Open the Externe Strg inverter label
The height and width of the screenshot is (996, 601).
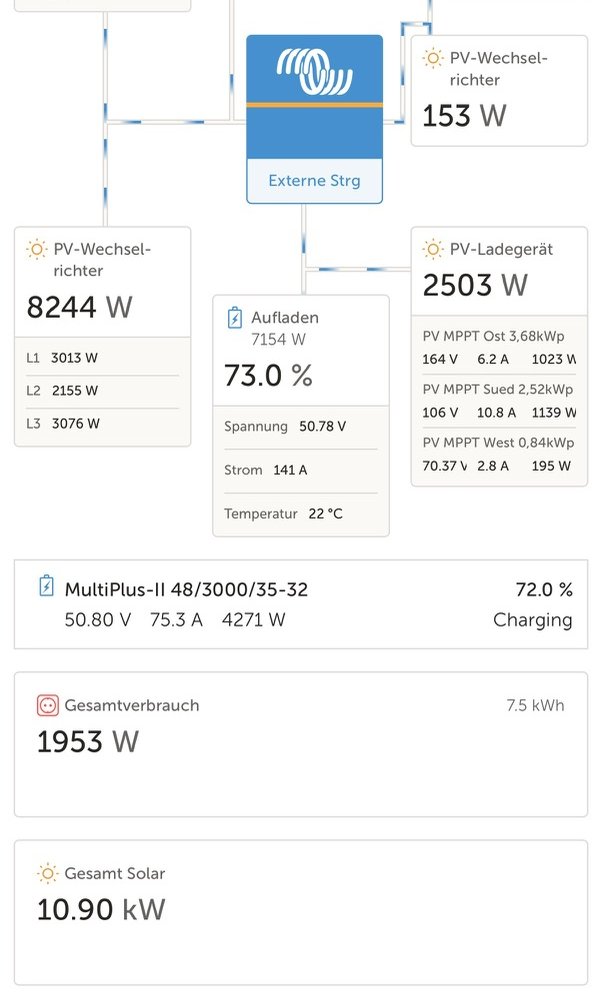(314, 180)
